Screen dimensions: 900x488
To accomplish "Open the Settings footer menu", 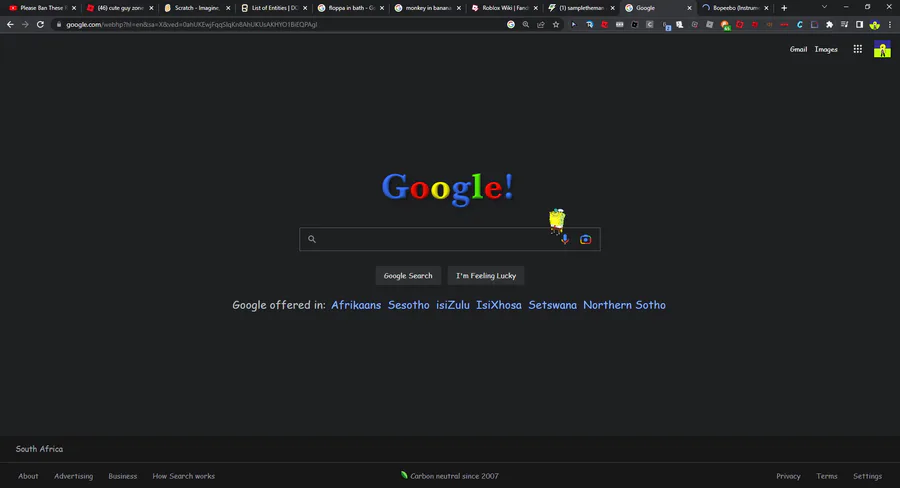I will coord(867,476).
